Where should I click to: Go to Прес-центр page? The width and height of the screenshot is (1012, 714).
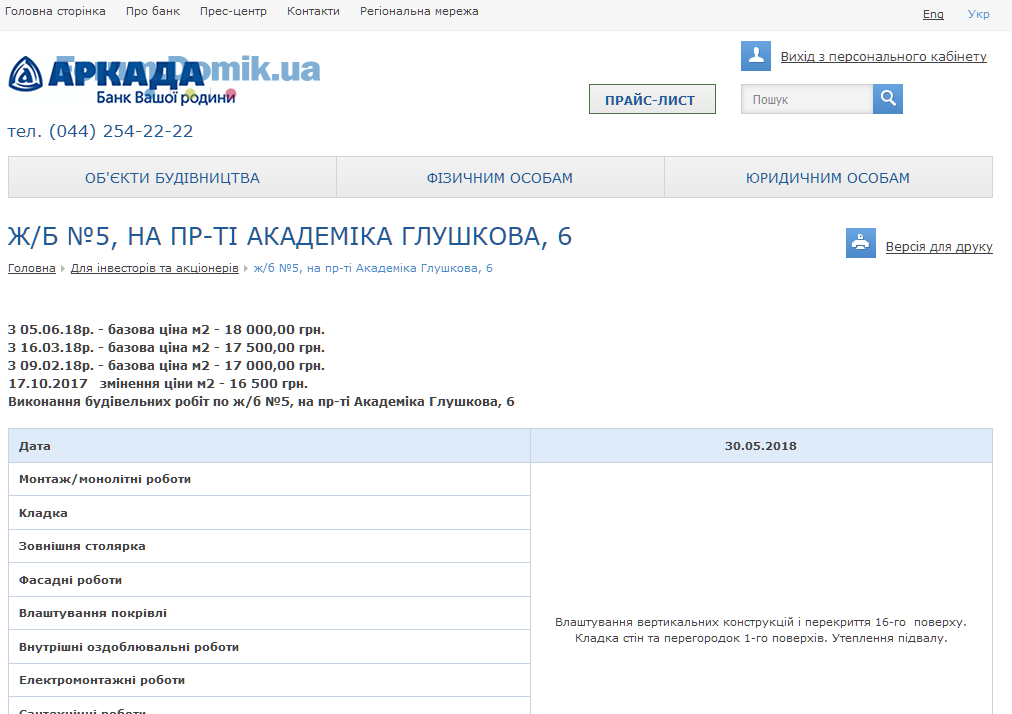[x=233, y=12]
